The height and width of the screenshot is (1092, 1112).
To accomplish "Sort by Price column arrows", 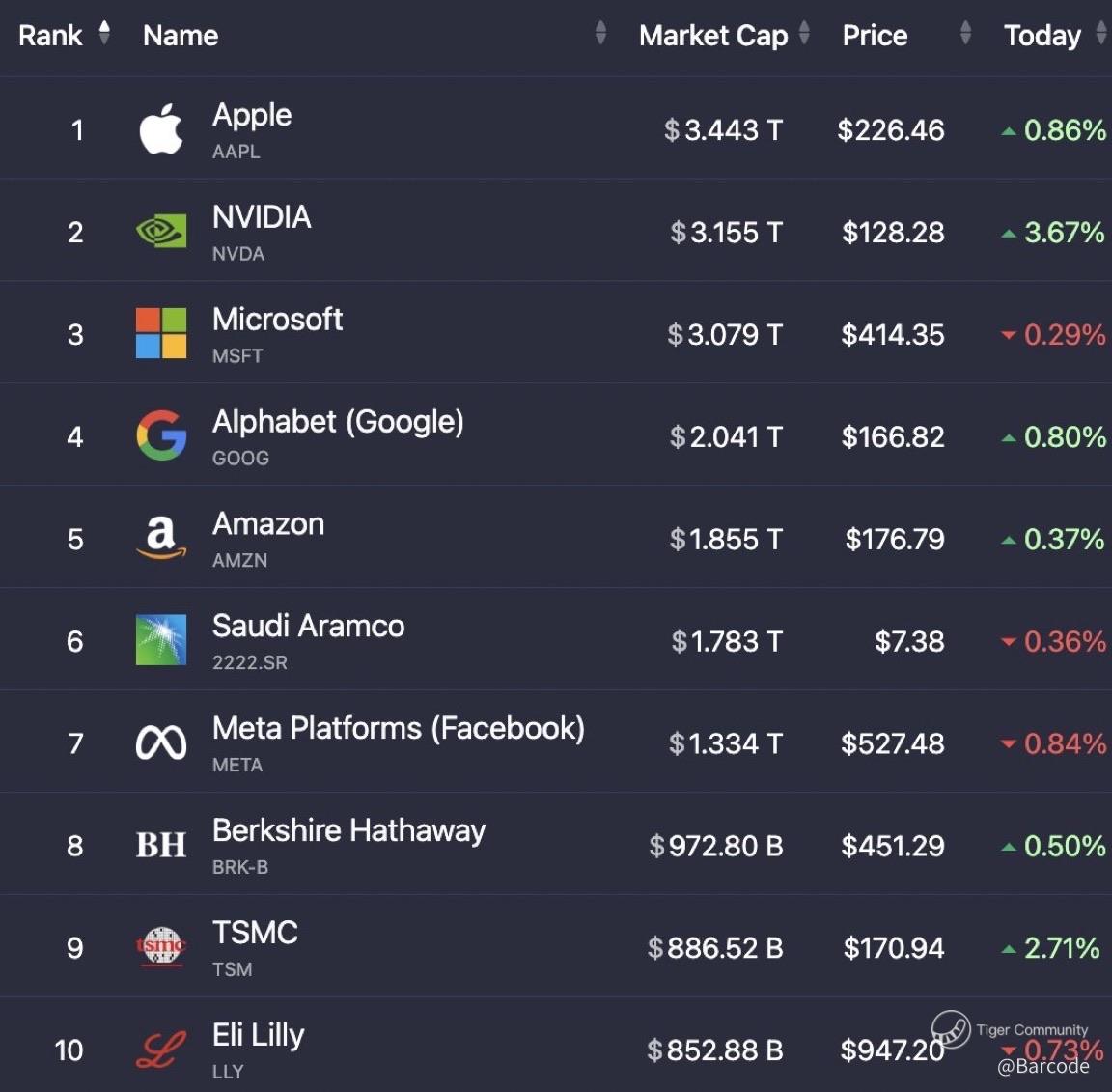I will click(965, 34).
